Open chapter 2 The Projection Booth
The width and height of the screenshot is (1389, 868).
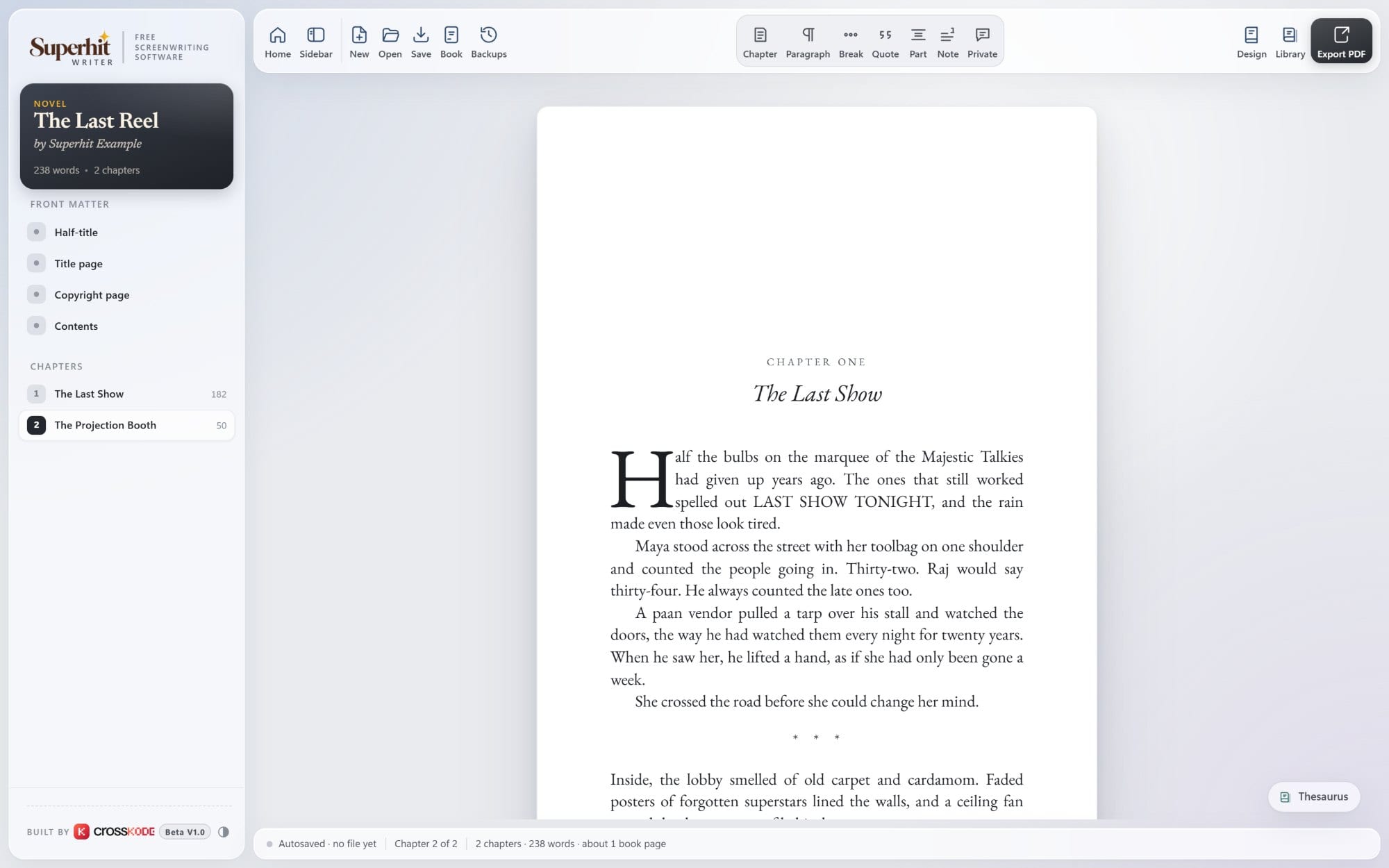126,425
